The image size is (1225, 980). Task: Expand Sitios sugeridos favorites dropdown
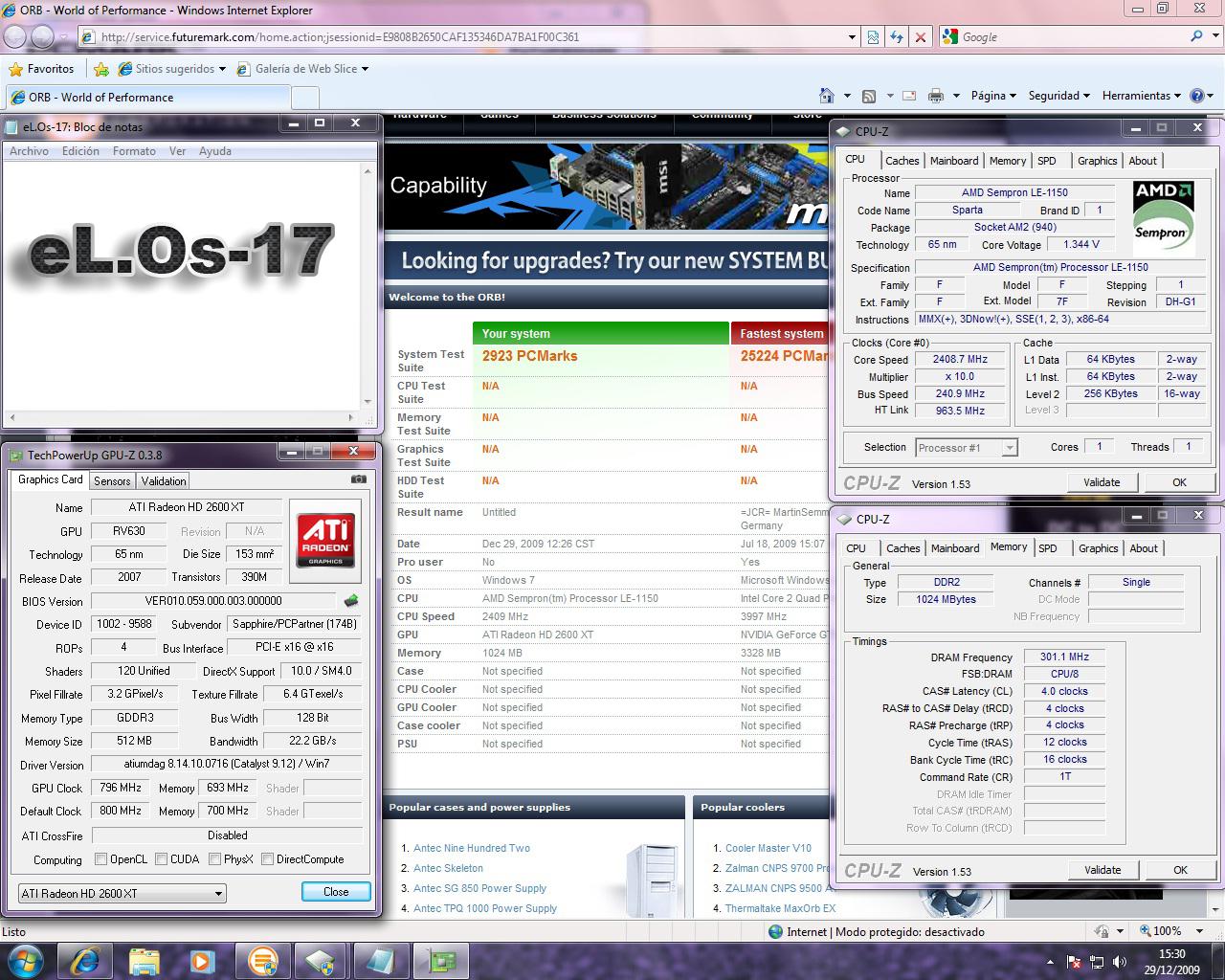222,69
